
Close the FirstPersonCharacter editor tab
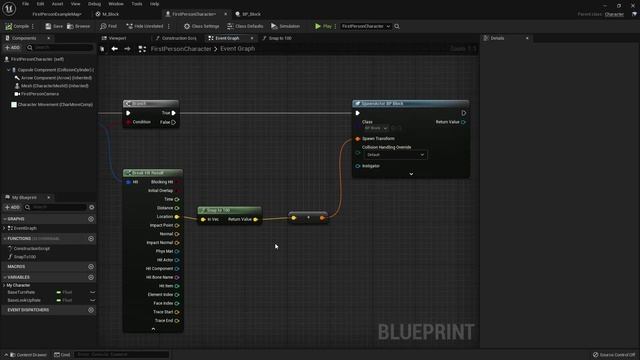pos(225,14)
